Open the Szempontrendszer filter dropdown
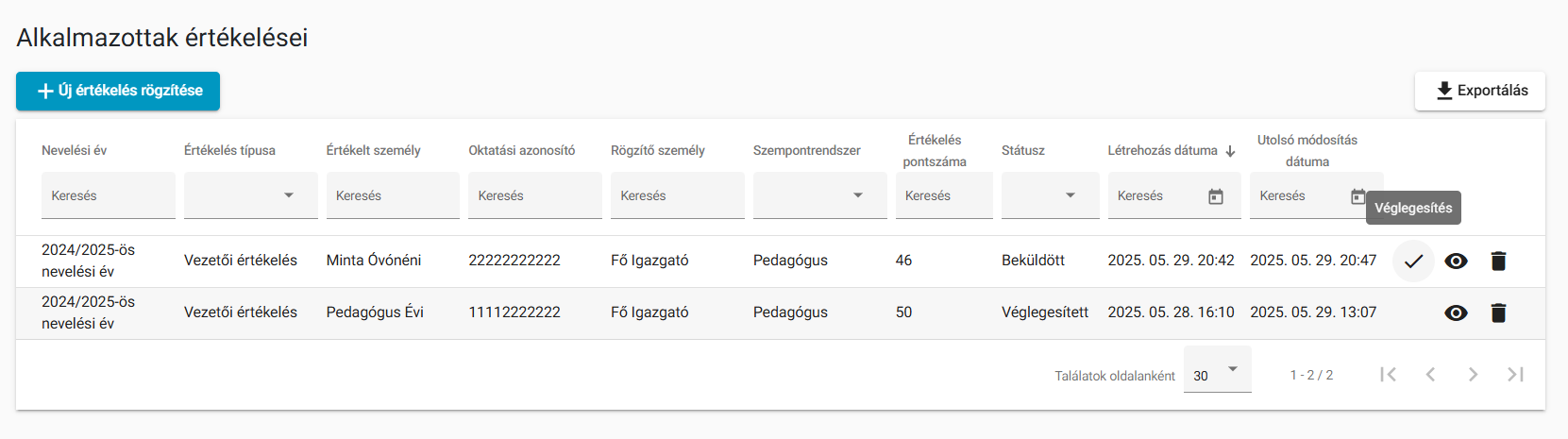Image resolution: width=1568 pixels, height=439 pixels. pos(820,195)
